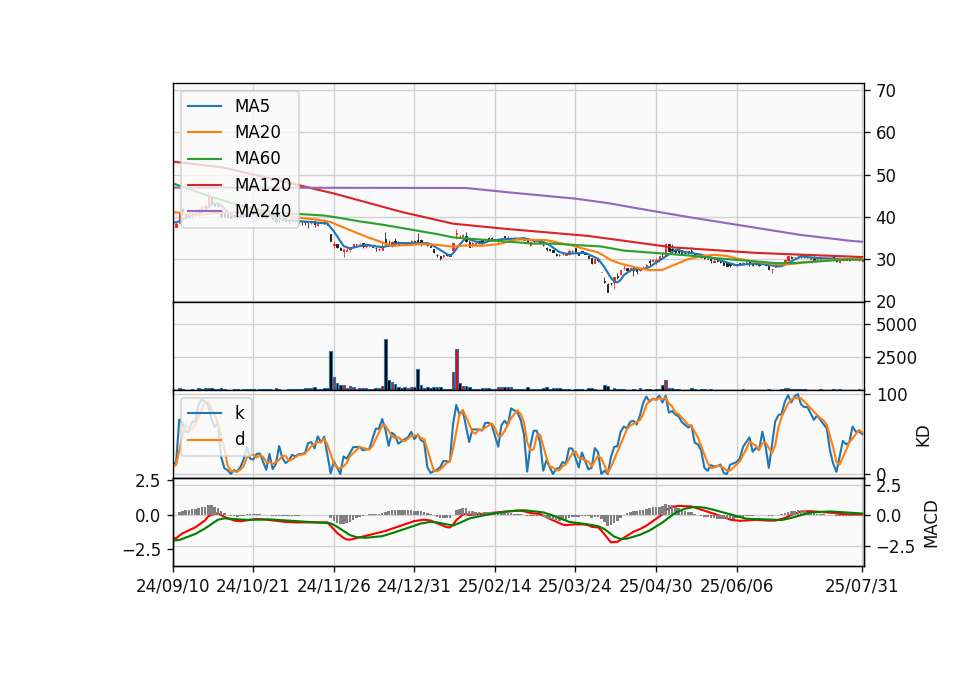Click the blue MA5 legend line swatch
This screenshot has height=690, width=960.
204,106
